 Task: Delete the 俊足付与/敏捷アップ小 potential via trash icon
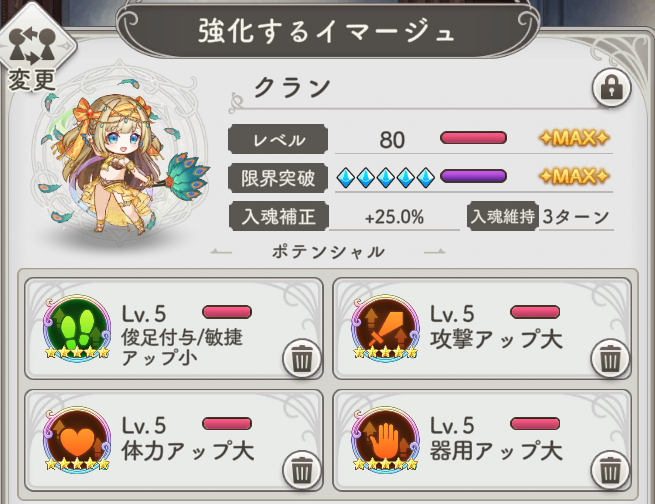(302, 358)
